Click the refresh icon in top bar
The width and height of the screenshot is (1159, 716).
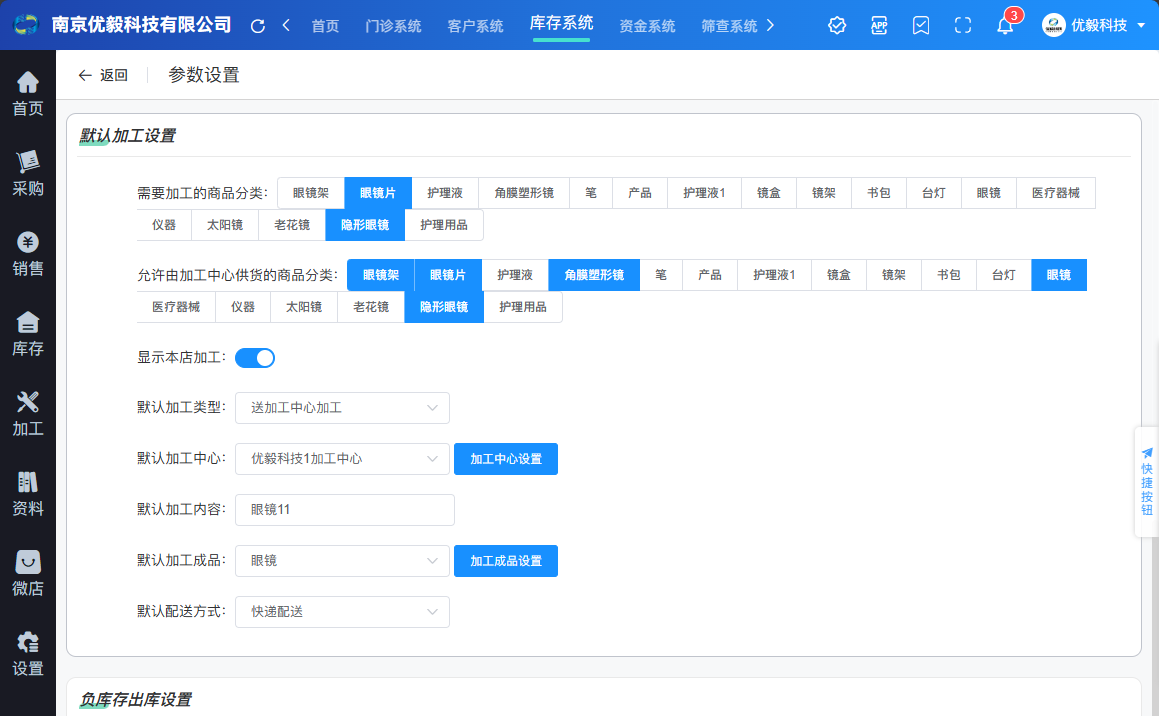coord(259,25)
